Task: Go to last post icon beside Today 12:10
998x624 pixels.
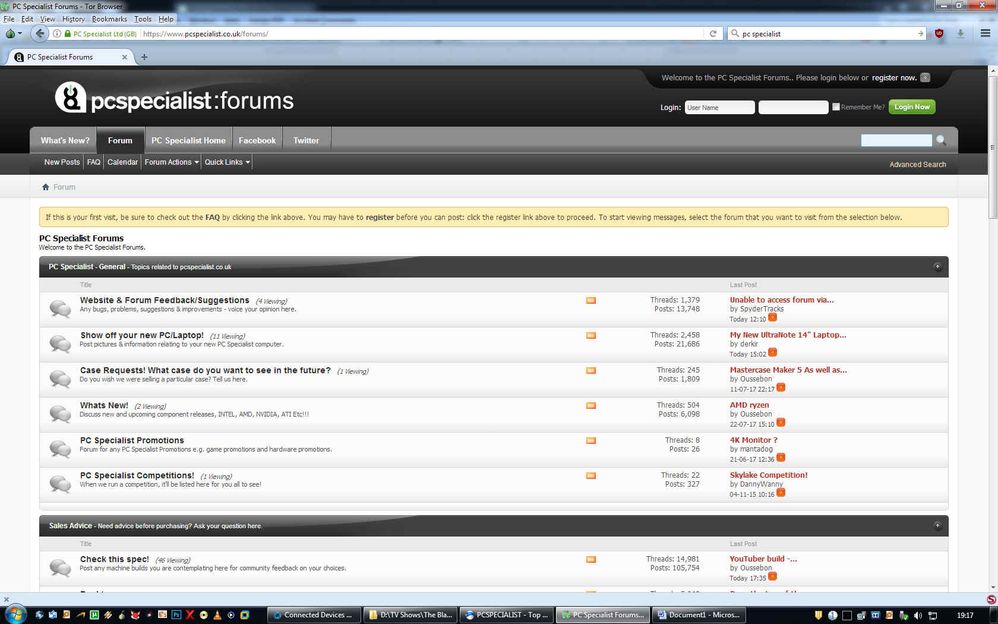Action: 772,317
